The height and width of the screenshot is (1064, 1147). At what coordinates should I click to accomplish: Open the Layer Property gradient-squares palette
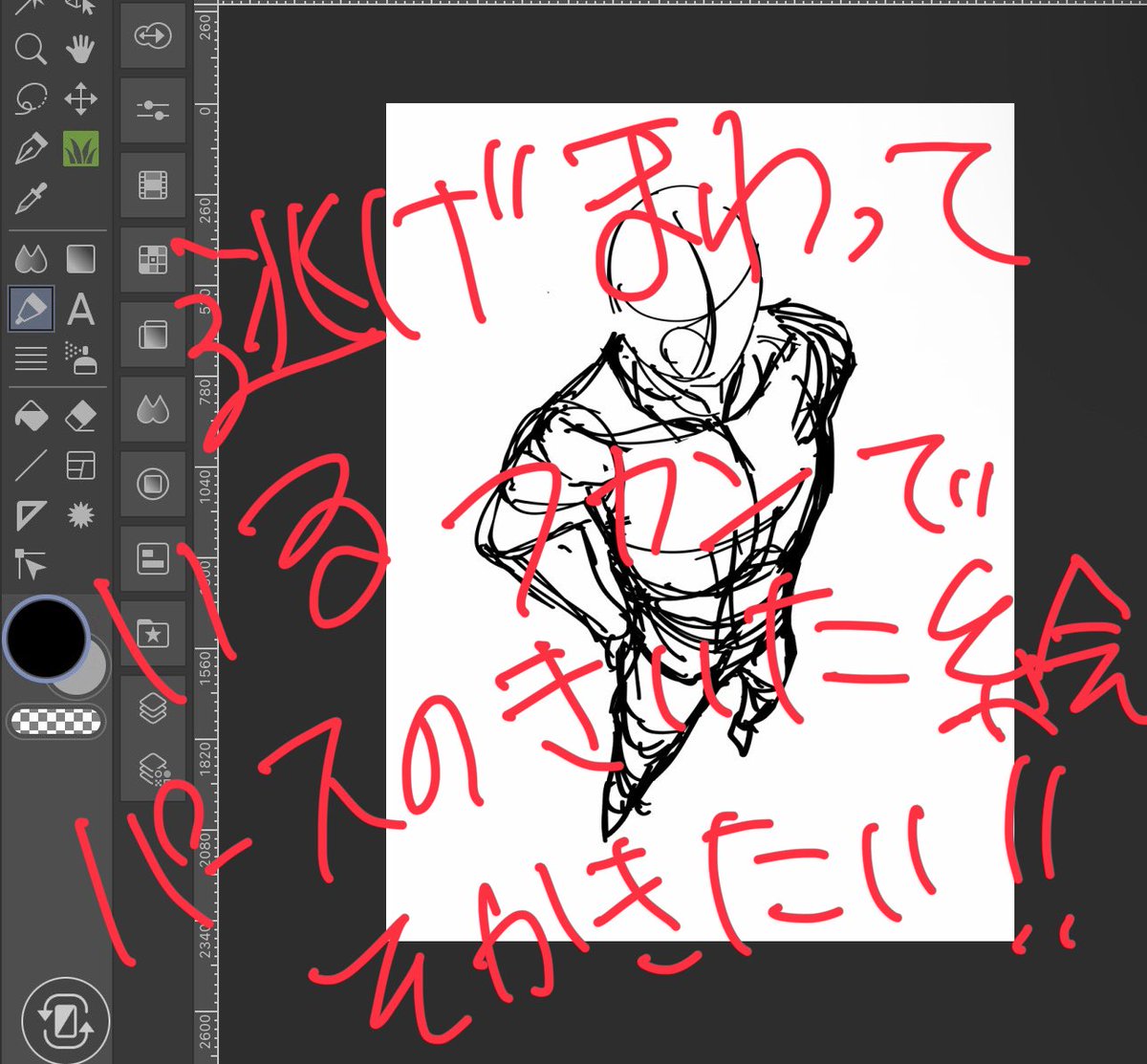coord(153,335)
